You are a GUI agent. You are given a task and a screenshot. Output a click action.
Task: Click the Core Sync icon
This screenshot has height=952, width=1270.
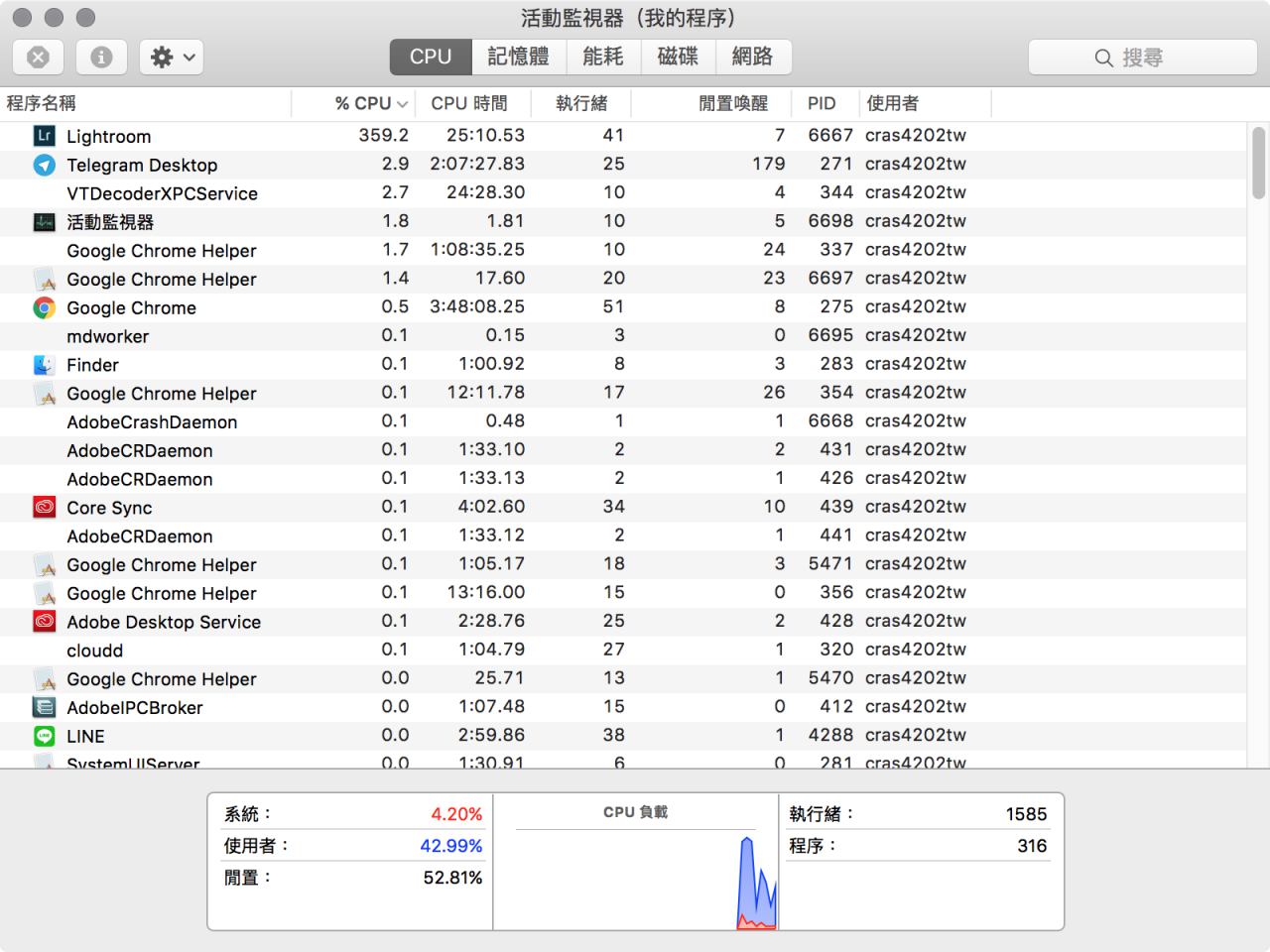44,508
